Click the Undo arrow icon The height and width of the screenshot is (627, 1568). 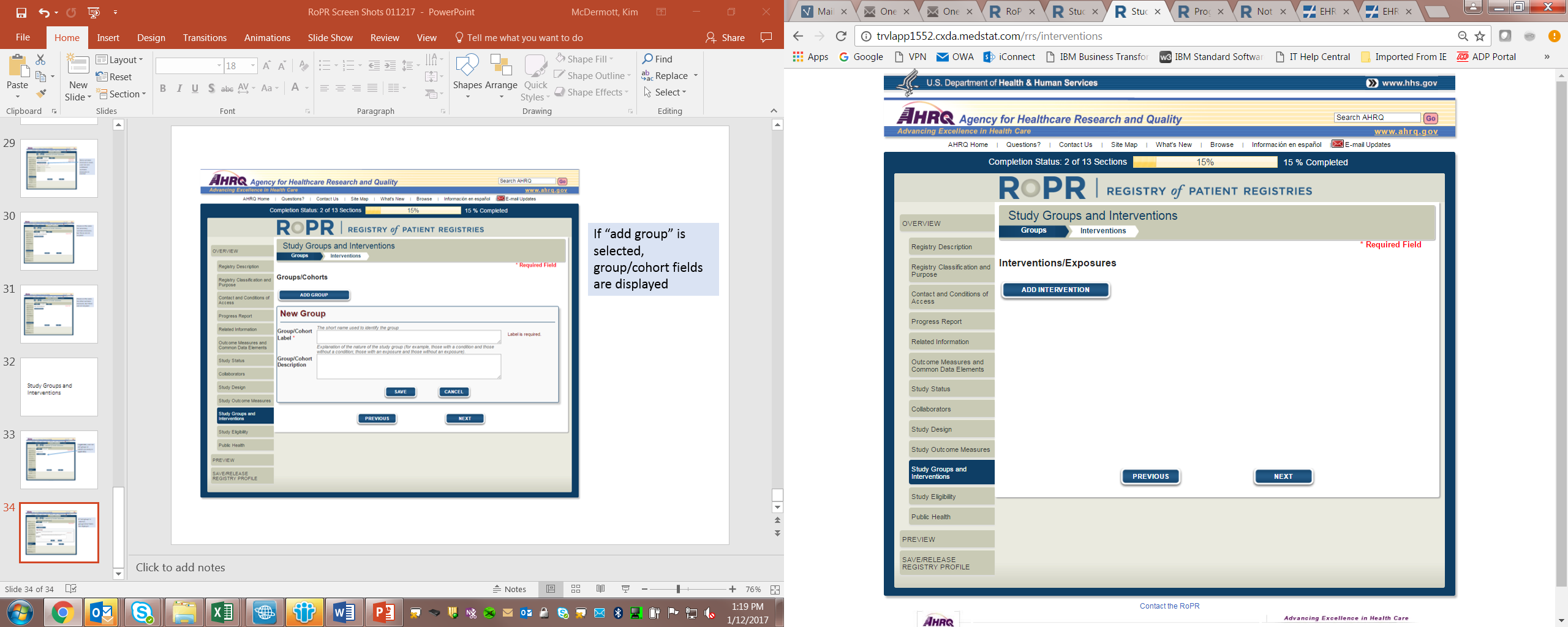pyautogui.click(x=43, y=12)
